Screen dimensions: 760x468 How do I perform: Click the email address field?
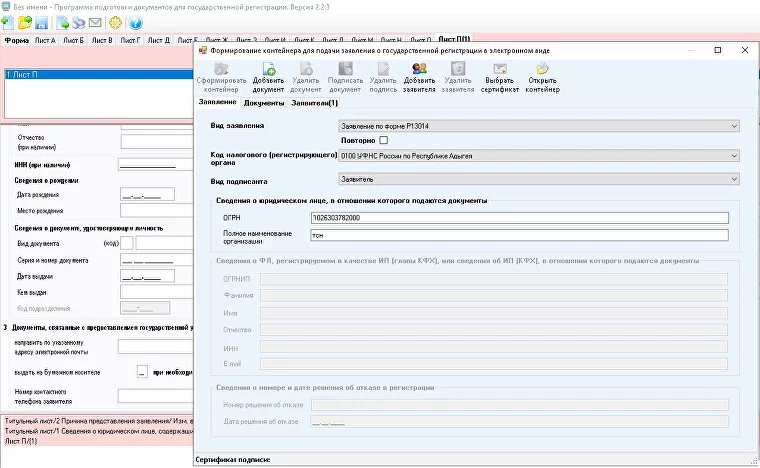pyautogui.click(x=156, y=347)
